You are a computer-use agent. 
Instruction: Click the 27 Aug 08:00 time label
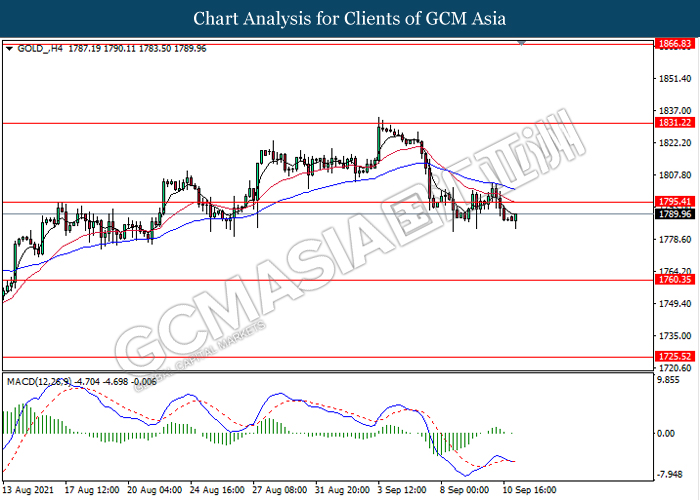coord(280,490)
